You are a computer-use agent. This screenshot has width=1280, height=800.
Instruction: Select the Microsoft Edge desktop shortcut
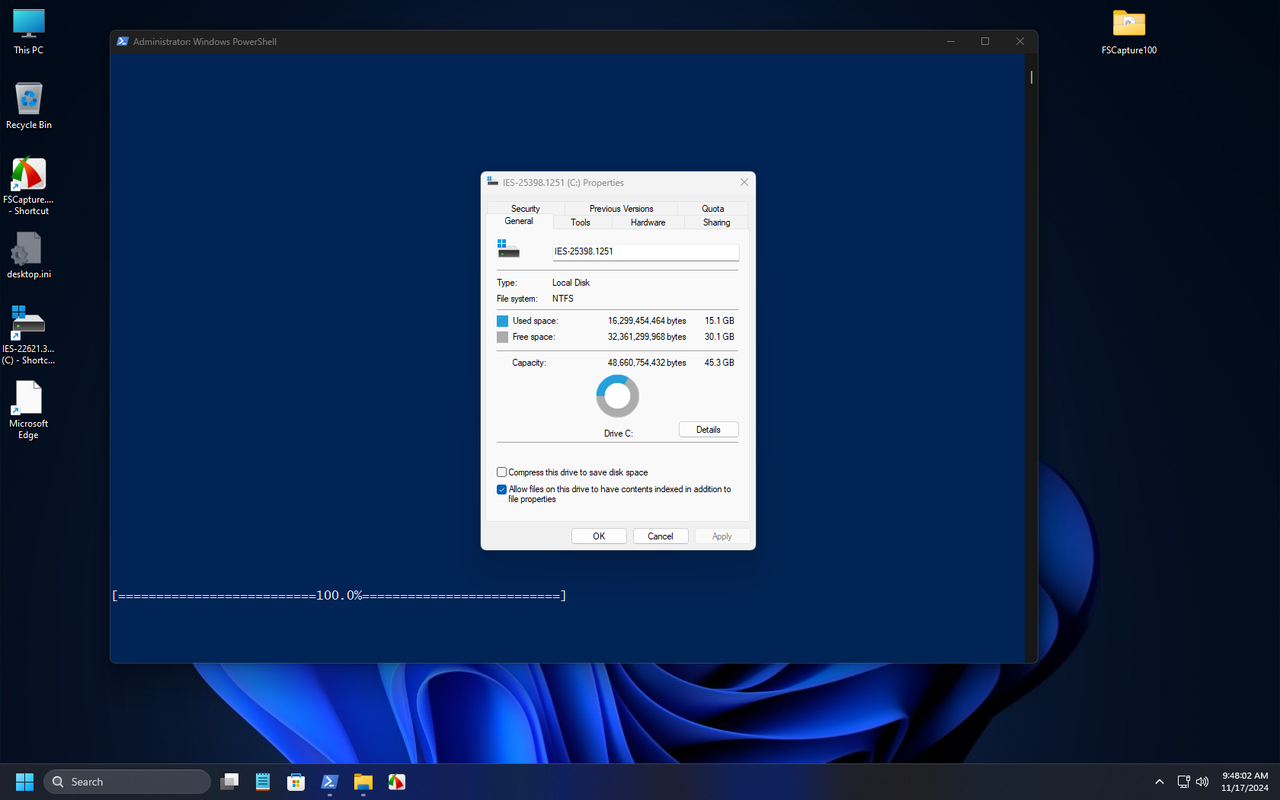pos(28,410)
